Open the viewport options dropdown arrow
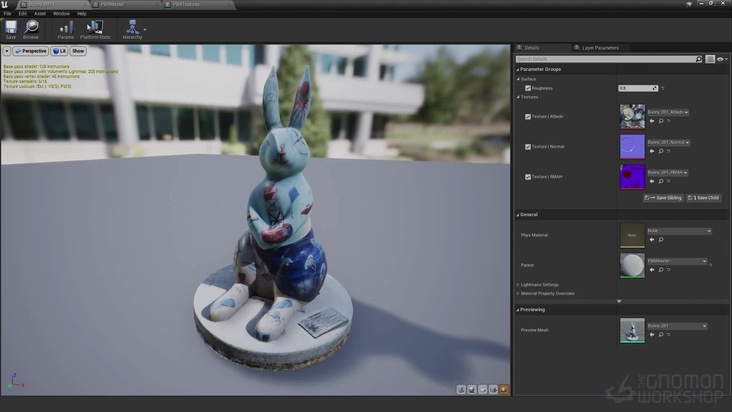This screenshot has width=732, height=412. [x=7, y=51]
